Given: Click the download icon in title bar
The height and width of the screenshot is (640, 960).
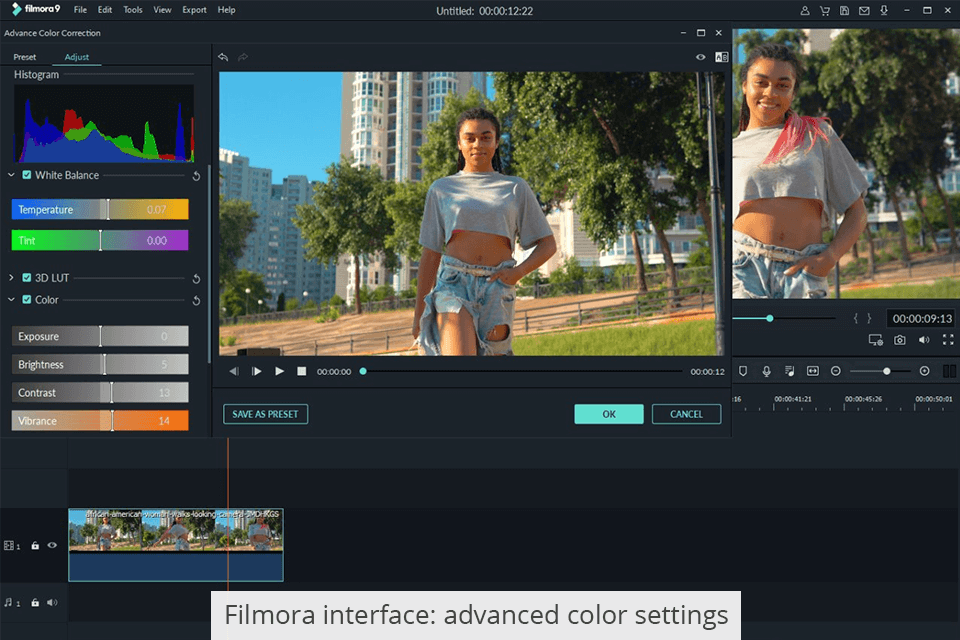Looking at the screenshot, I should [x=883, y=10].
